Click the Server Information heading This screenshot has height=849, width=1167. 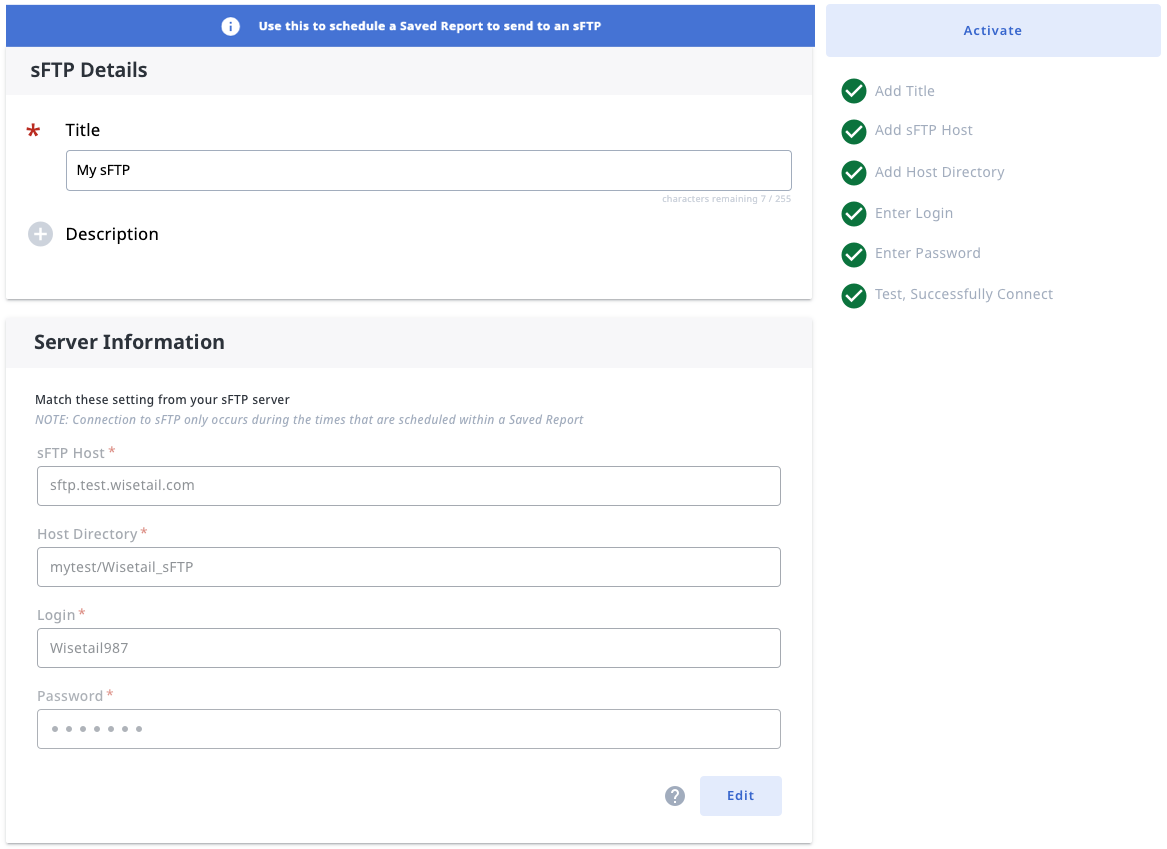(x=130, y=342)
